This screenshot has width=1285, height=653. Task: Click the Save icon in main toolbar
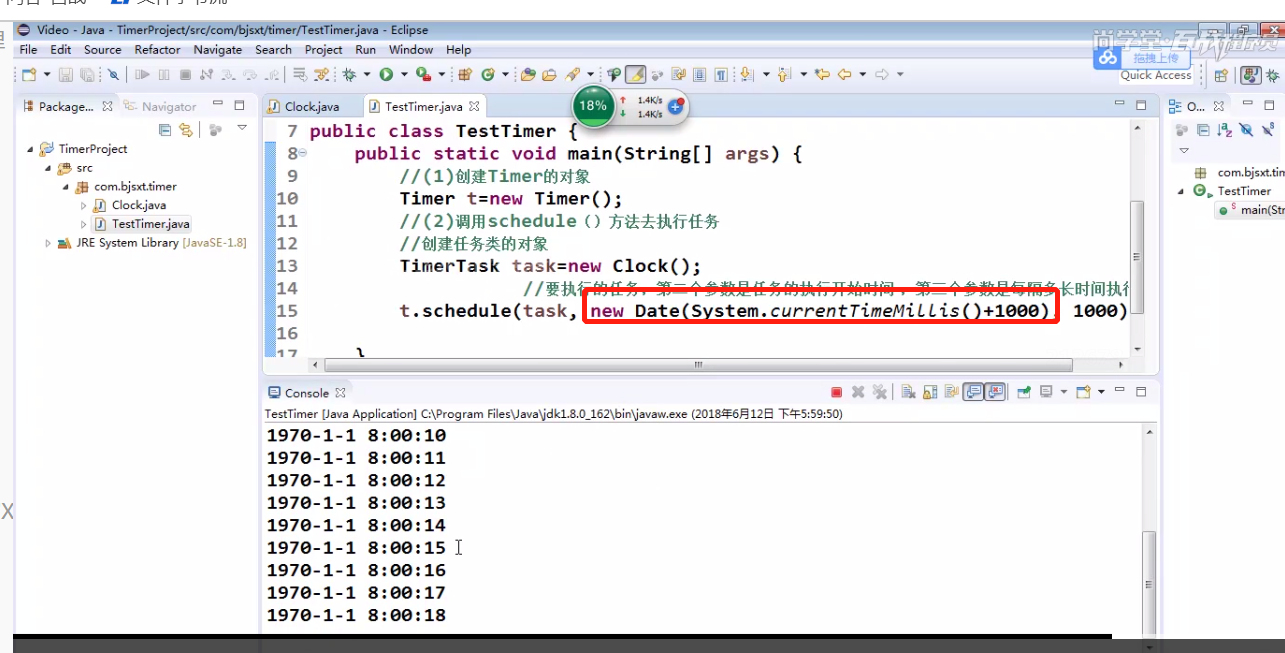[x=65, y=75]
